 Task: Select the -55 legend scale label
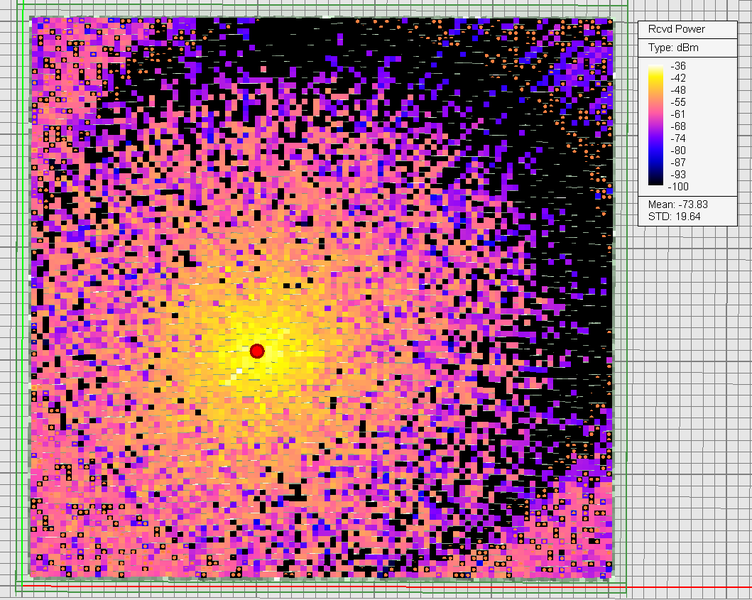[678, 102]
